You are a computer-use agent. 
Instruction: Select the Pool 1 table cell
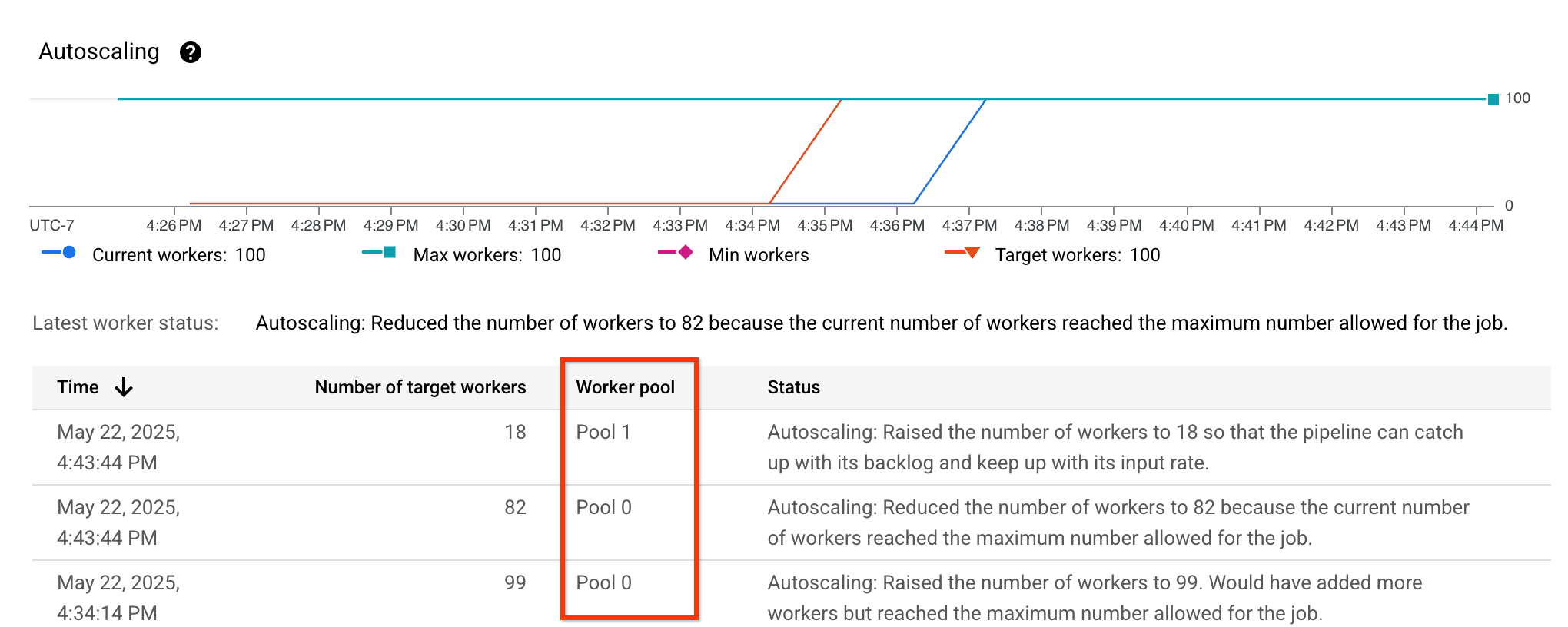(603, 433)
